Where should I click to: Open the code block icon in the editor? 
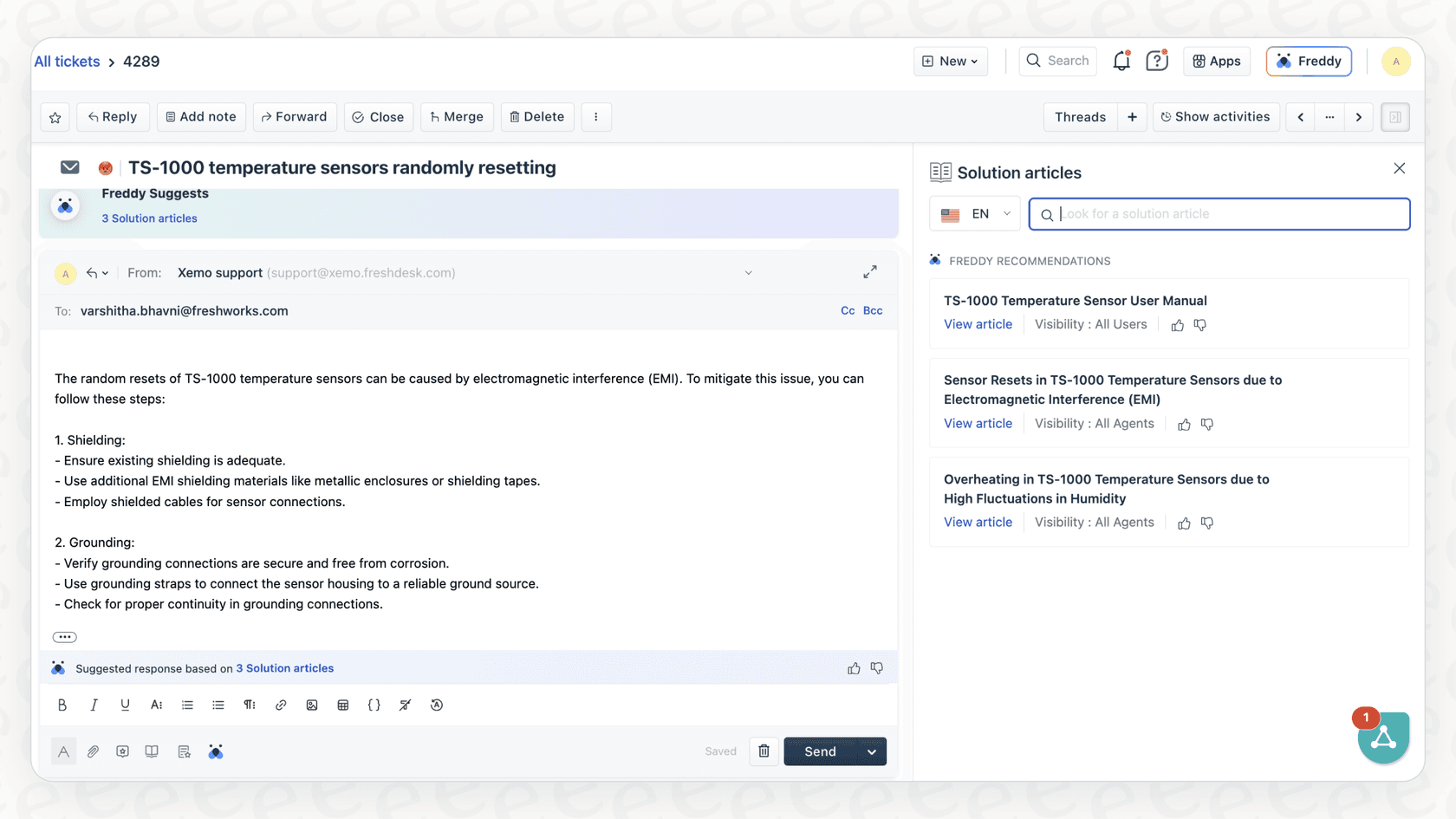[374, 705]
